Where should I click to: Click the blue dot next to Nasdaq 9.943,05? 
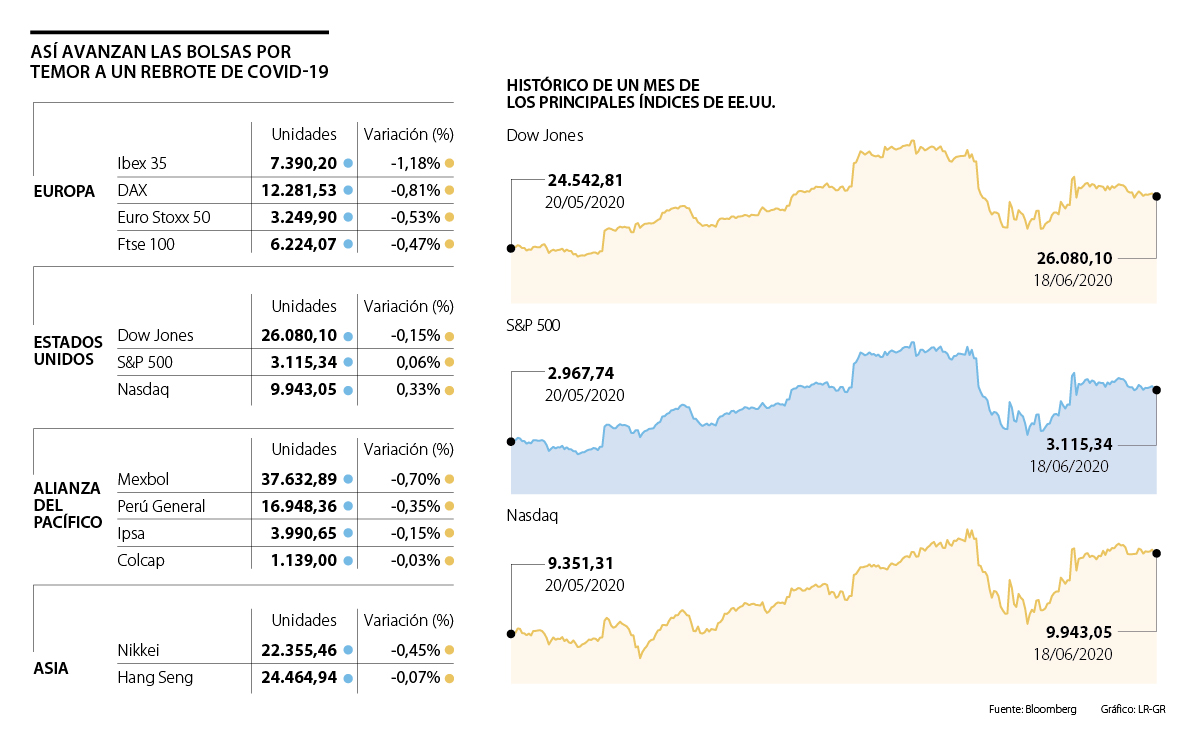pos(348,390)
